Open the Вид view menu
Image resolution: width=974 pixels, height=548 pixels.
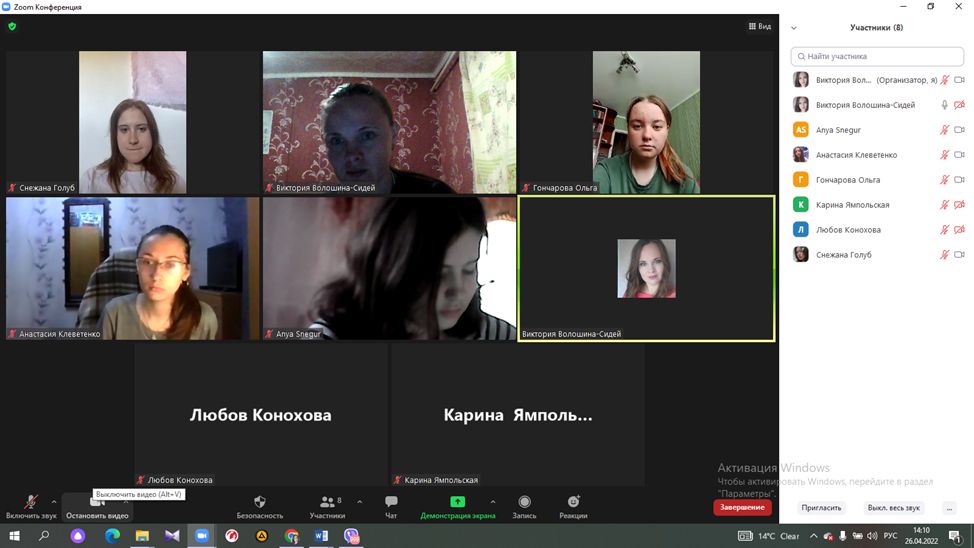[x=760, y=26]
